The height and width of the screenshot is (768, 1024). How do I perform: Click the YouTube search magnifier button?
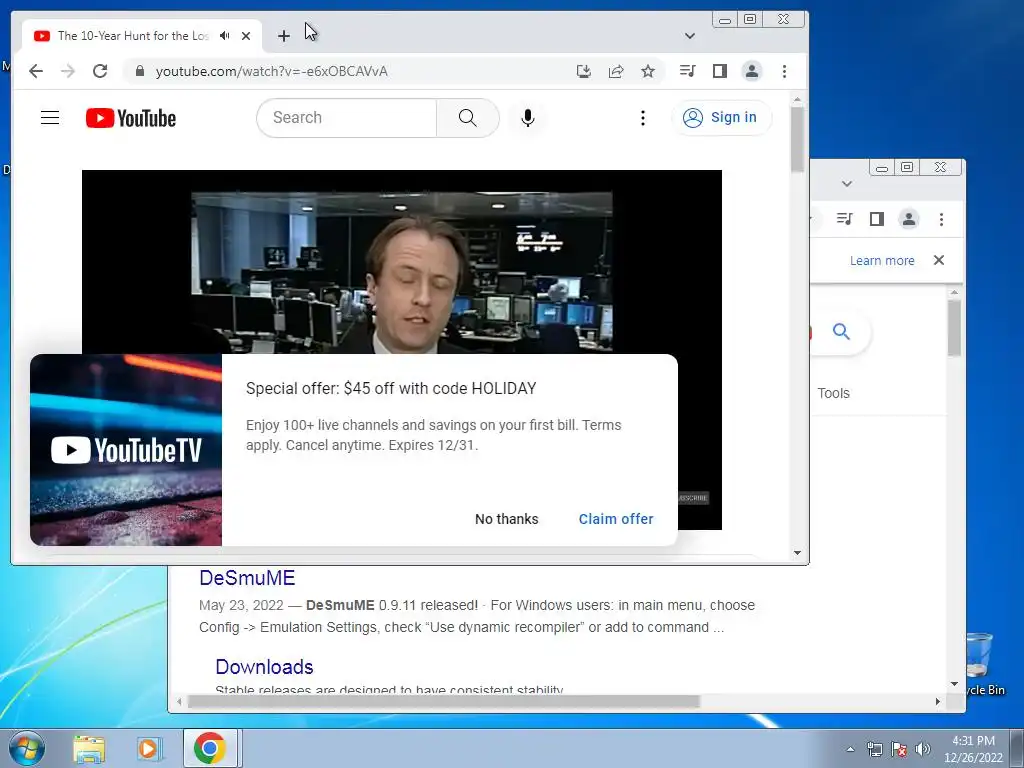(x=468, y=118)
